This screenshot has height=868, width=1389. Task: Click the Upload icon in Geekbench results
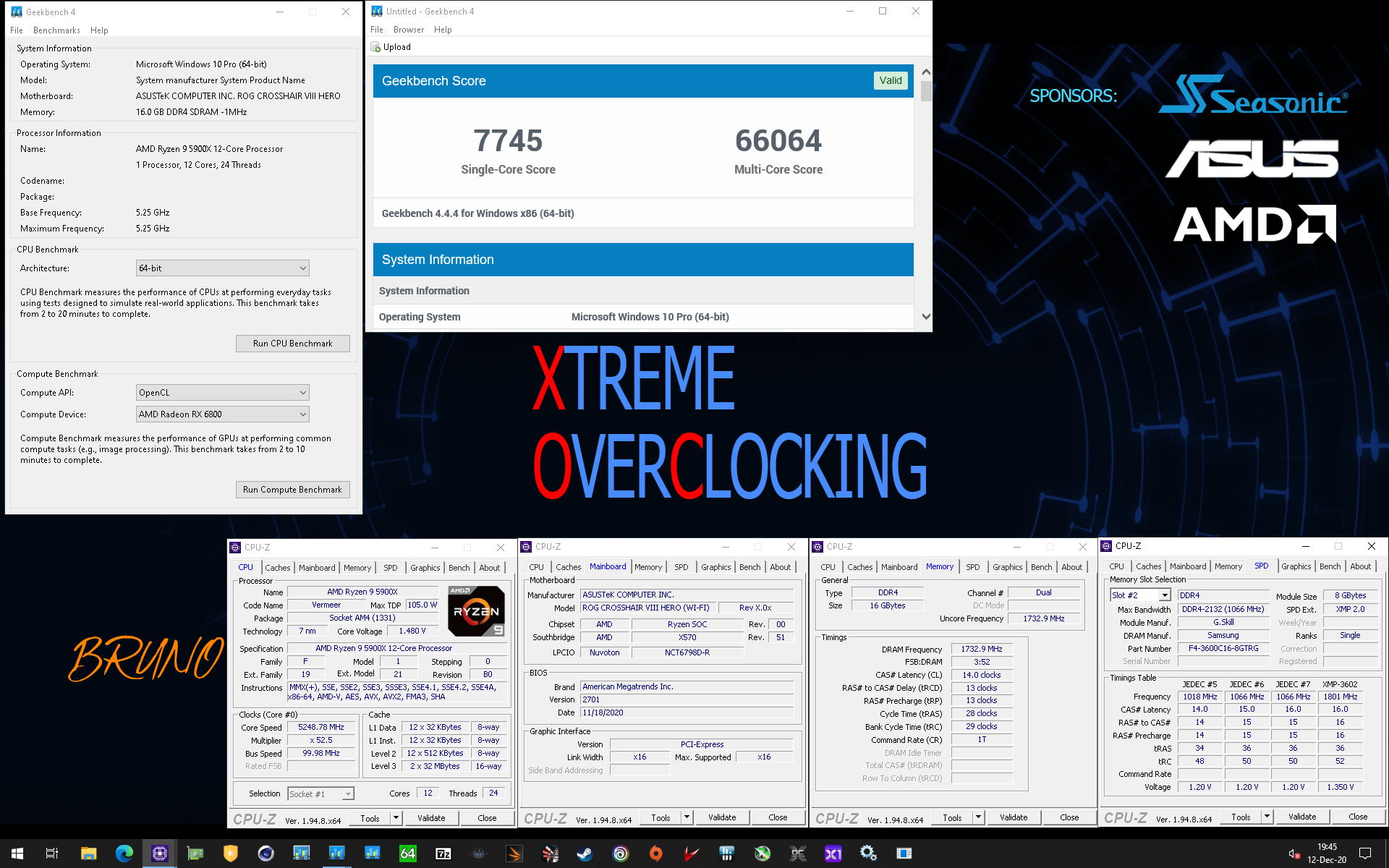(375, 47)
